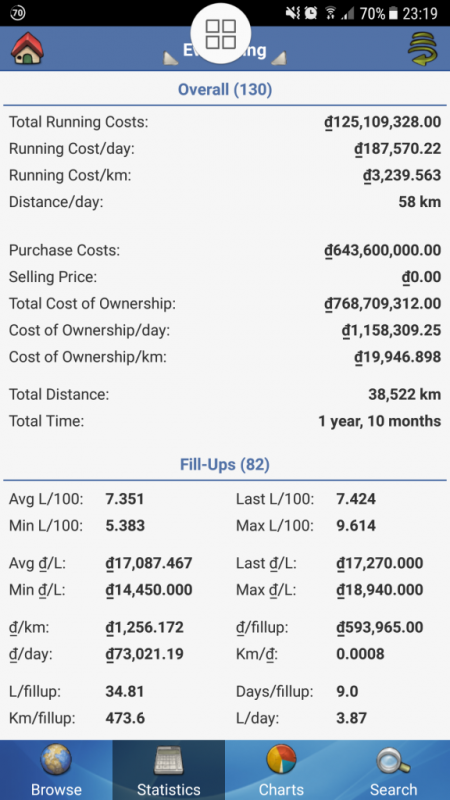Open the Browse tab globe icon
The width and height of the screenshot is (450, 800).
coord(56,761)
